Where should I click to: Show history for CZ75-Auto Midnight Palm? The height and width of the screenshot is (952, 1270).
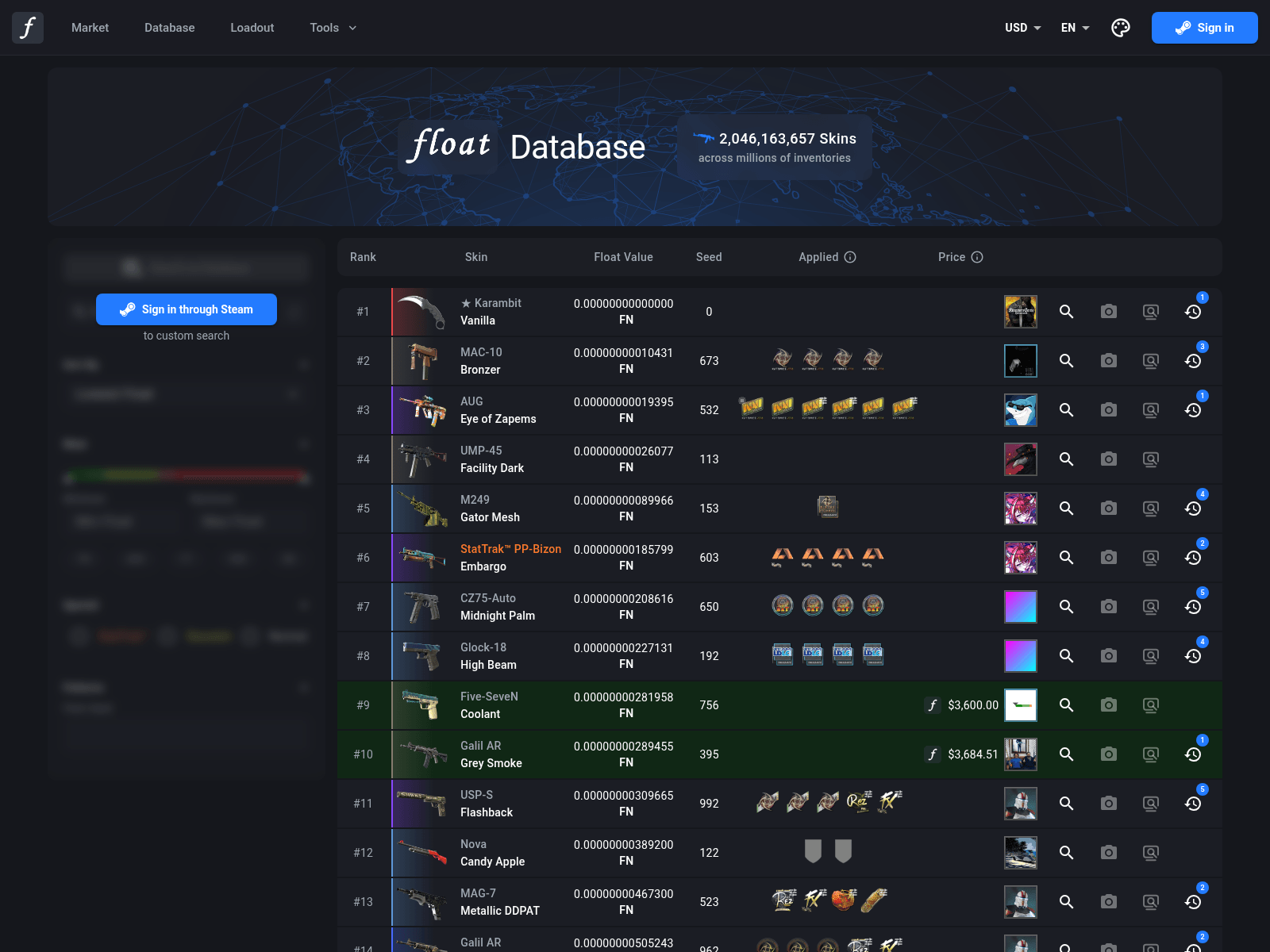click(1193, 607)
